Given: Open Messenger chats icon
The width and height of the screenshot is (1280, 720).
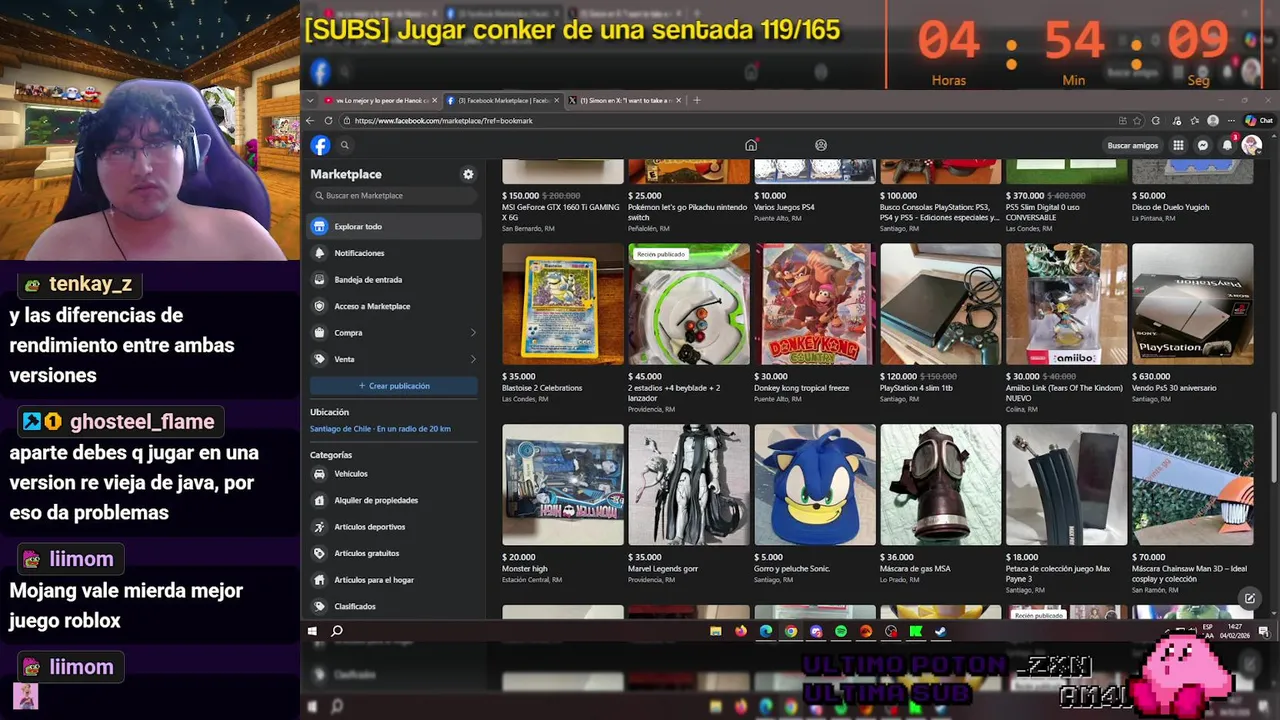Looking at the screenshot, I should click(x=1203, y=145).
